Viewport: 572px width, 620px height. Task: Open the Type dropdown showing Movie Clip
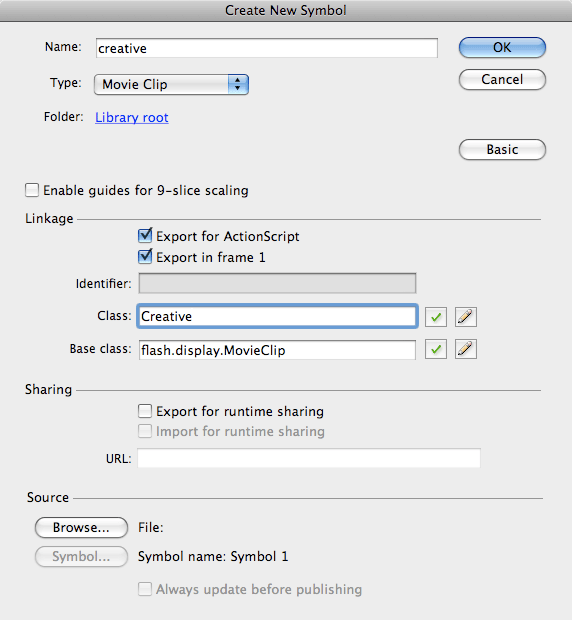pyautogui.click(x=171, y=84)
